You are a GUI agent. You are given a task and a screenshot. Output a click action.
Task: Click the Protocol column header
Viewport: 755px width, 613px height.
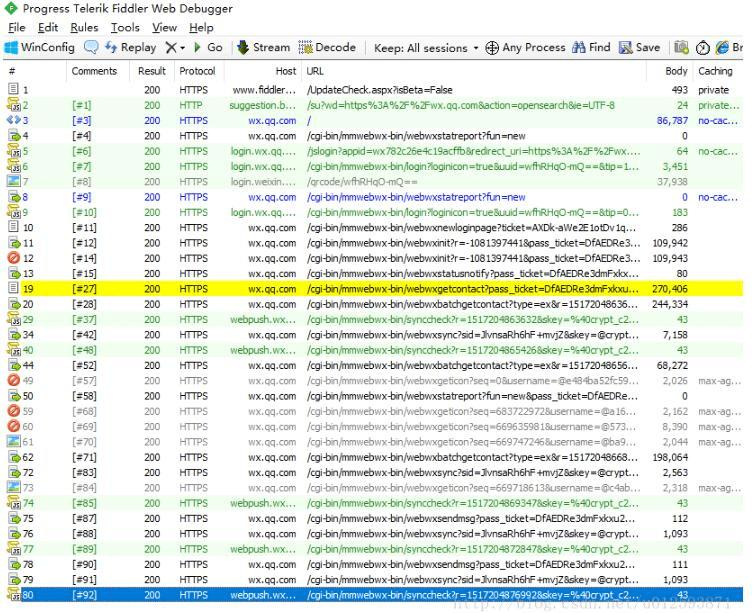[x=197, y=71]
